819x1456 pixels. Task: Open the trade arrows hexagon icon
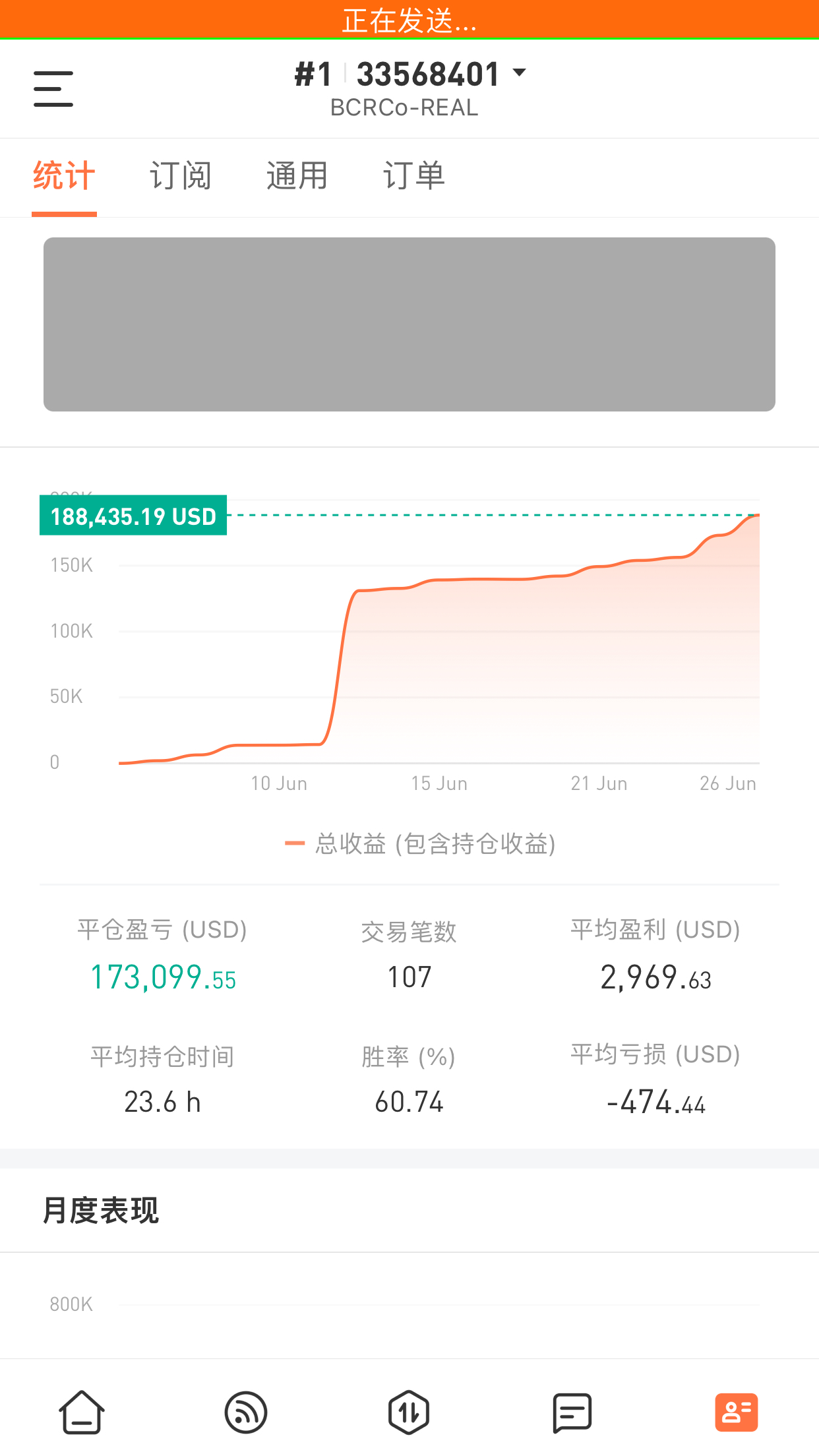(409, 1412)
